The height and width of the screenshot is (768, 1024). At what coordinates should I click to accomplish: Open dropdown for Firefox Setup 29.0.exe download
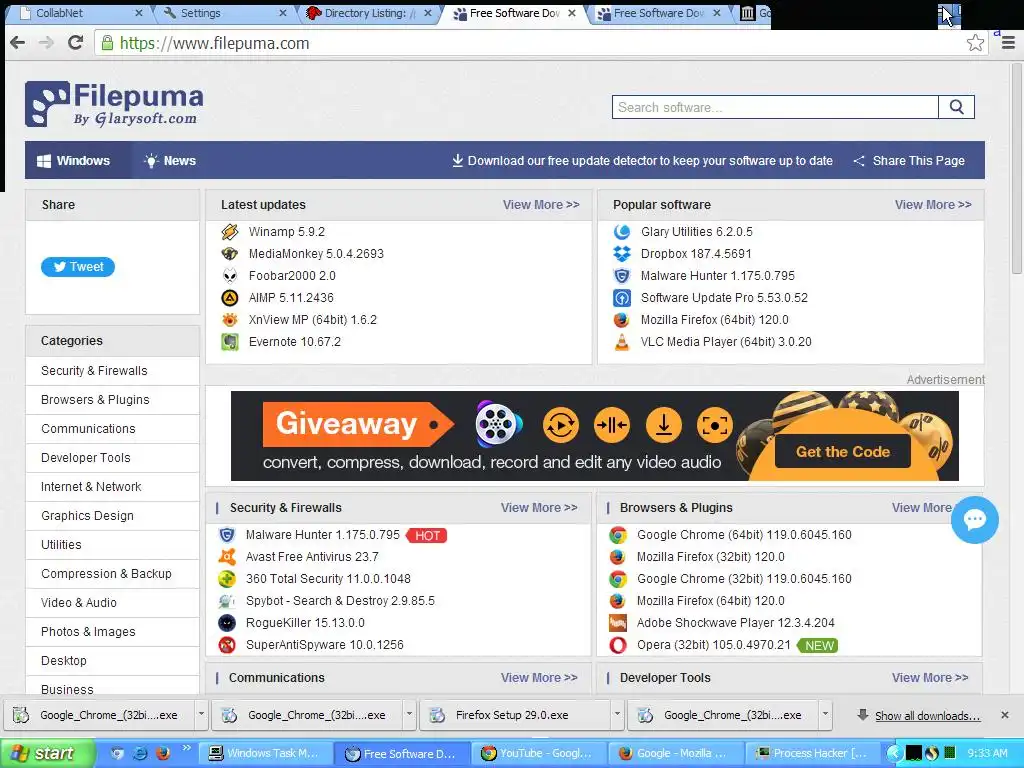[x=616, y=714]
